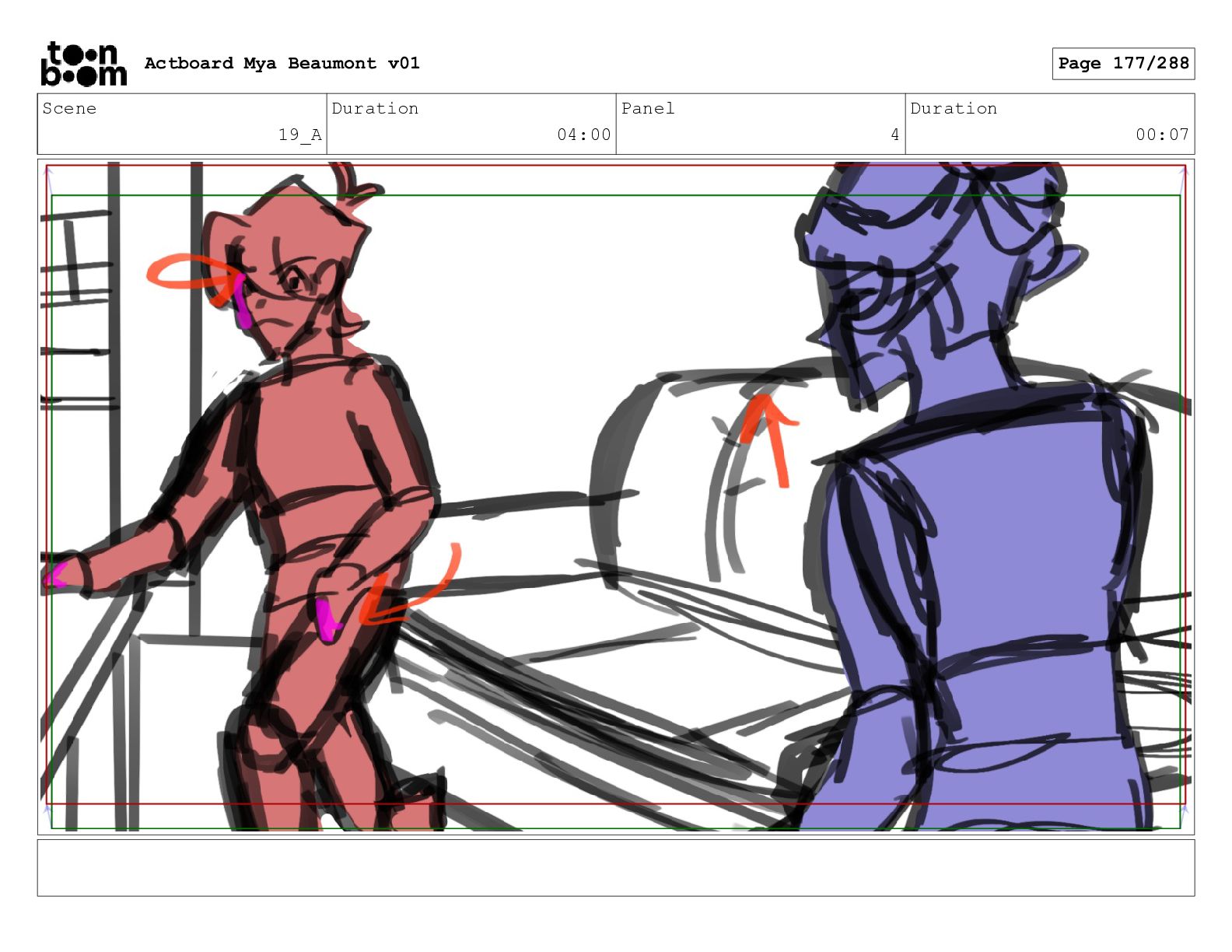This screenshot has height=952, width=1232.
Task: Select scene value '19_A'
Action: point(299,135)
